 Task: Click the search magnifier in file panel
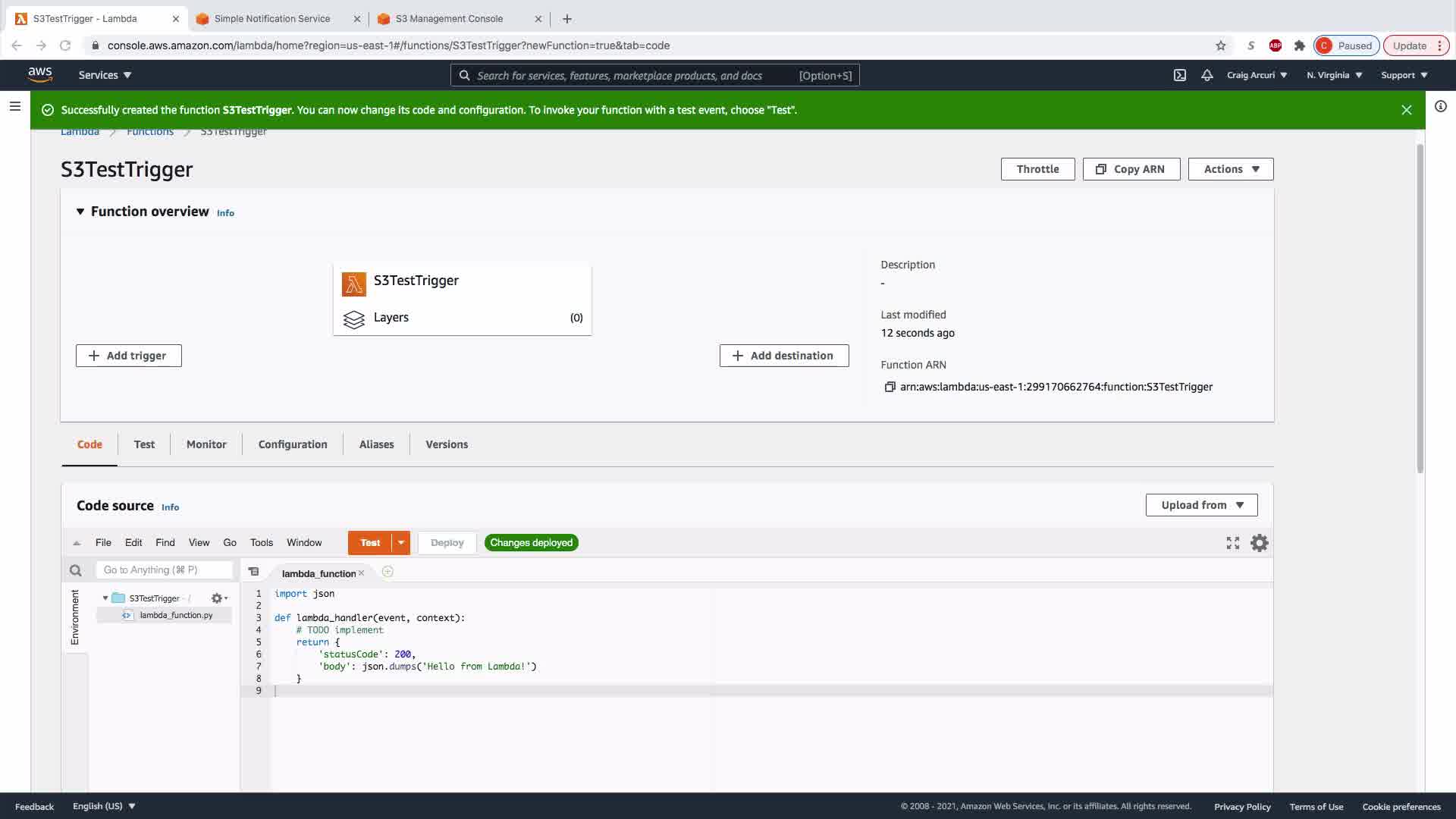76,570
